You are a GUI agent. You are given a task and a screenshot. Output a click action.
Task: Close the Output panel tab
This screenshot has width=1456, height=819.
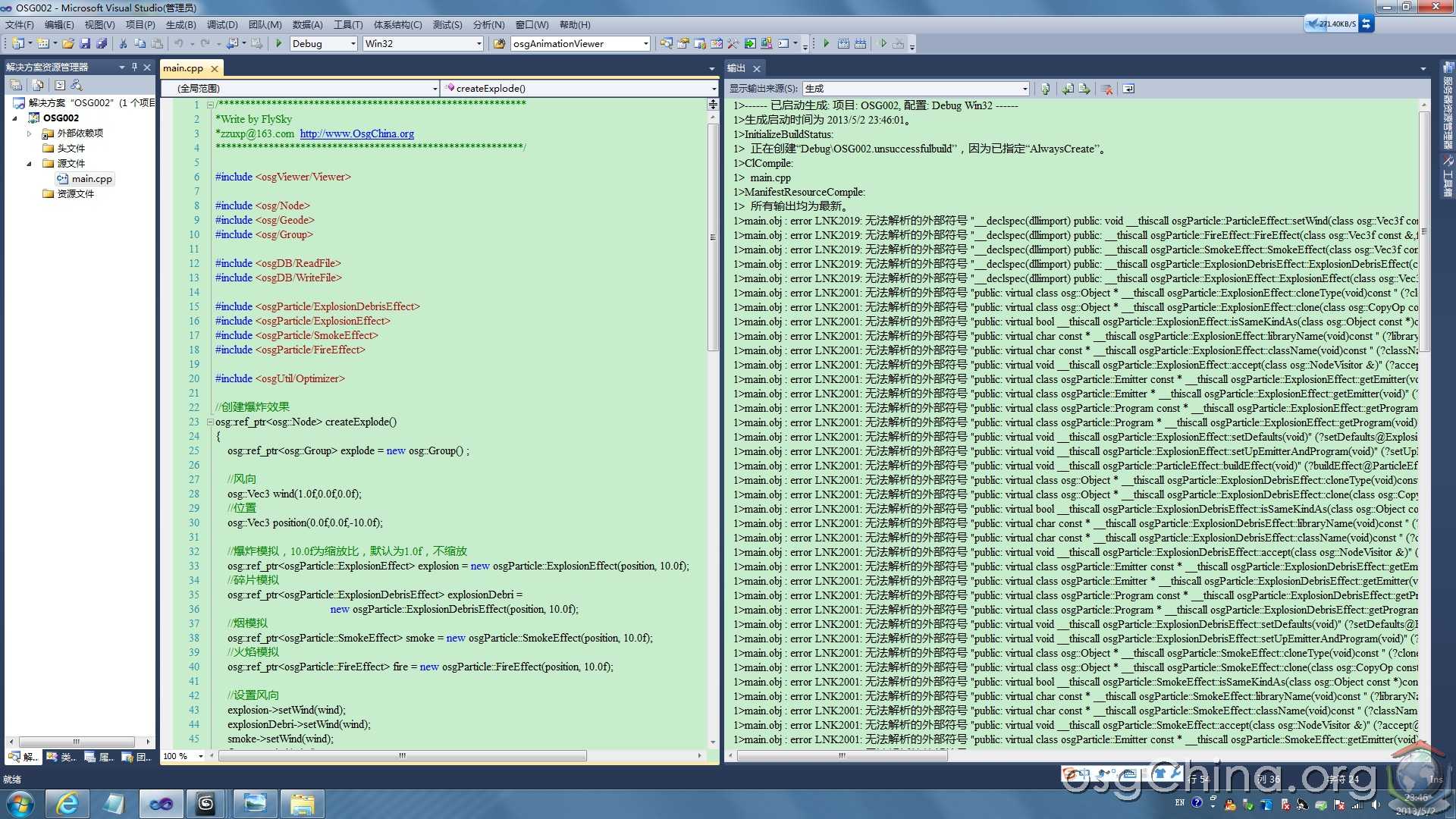click(x=756, y=68)
